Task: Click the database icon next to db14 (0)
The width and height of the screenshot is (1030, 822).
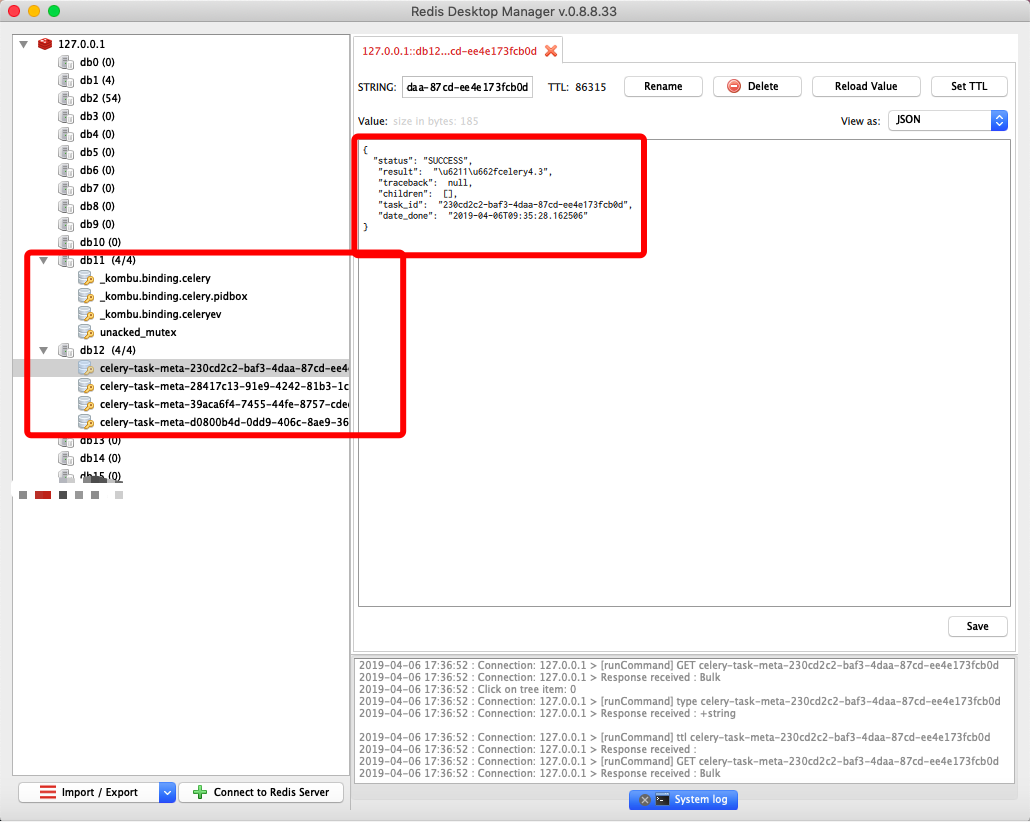Action: coord(66,458)
